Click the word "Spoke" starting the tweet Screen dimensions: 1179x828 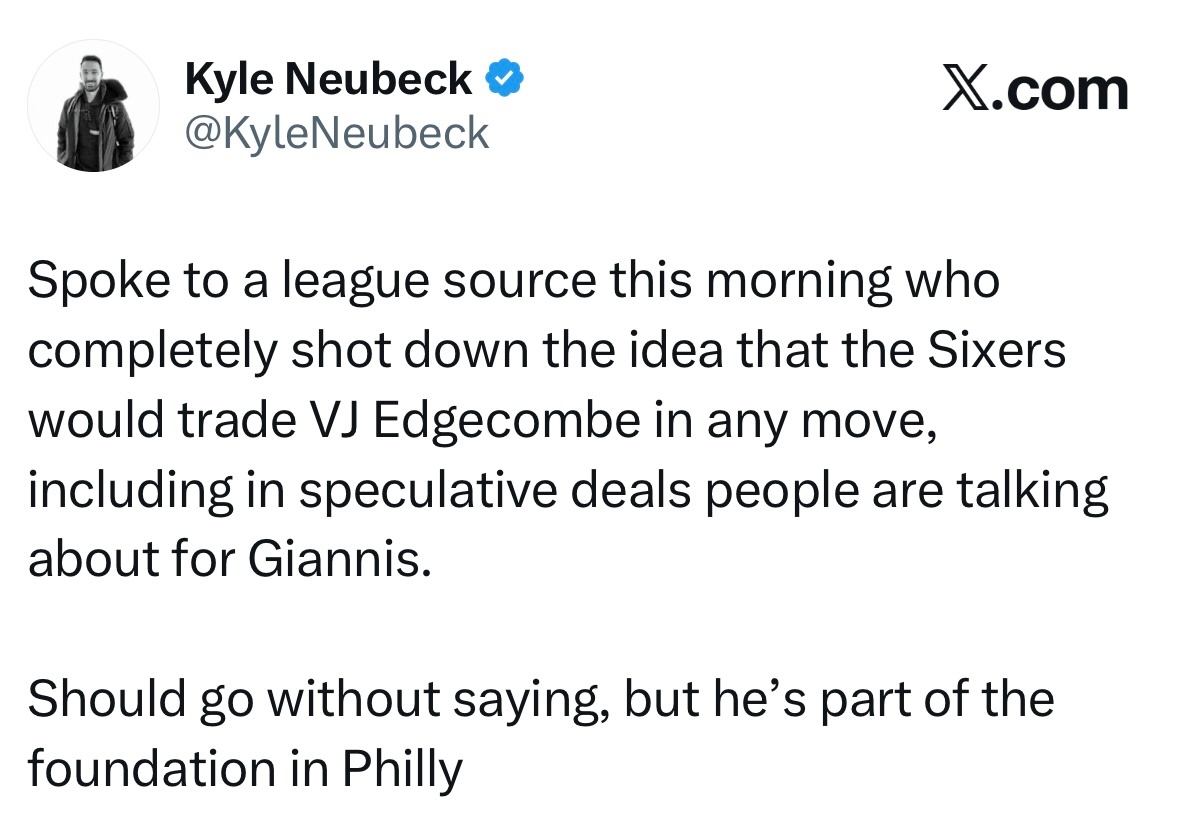click(85, 283)
